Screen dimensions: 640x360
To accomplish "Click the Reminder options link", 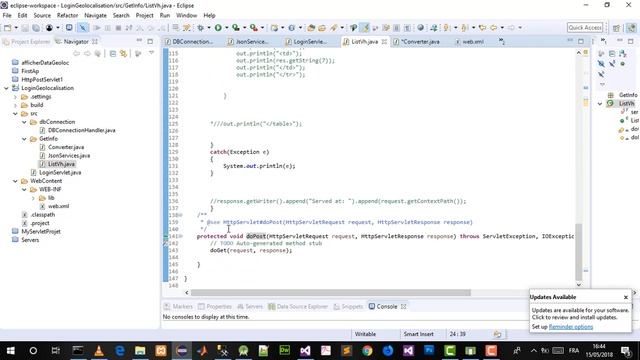I will coord(571,327).
